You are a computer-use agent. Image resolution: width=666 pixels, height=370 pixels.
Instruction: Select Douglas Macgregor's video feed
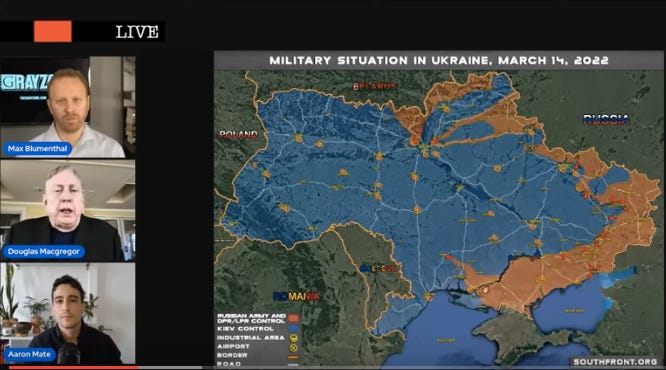68,210
